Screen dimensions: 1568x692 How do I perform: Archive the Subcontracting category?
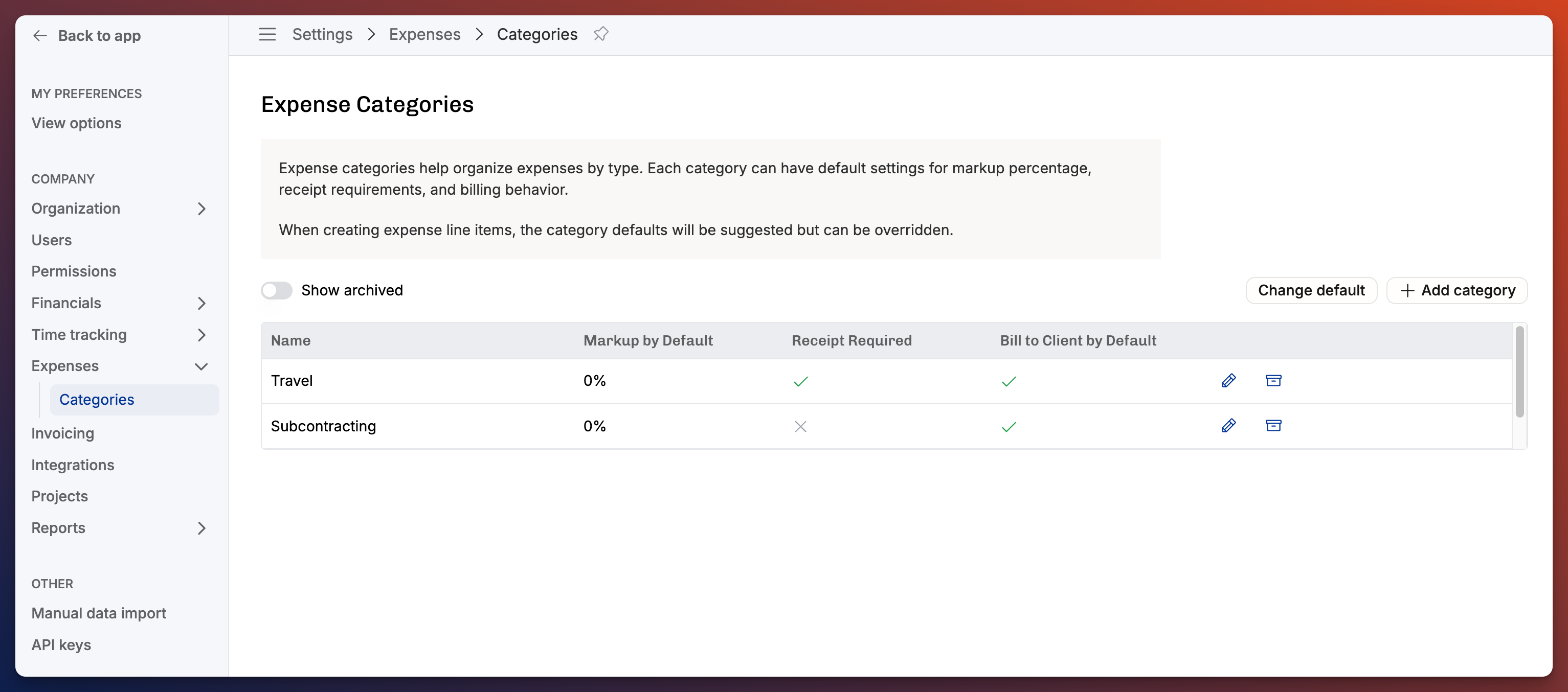click(1273, 426)
